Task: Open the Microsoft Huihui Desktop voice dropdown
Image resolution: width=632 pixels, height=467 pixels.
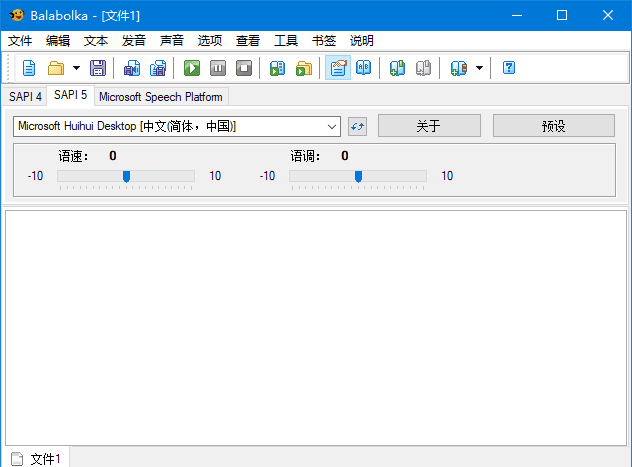Action: point(177,127)
